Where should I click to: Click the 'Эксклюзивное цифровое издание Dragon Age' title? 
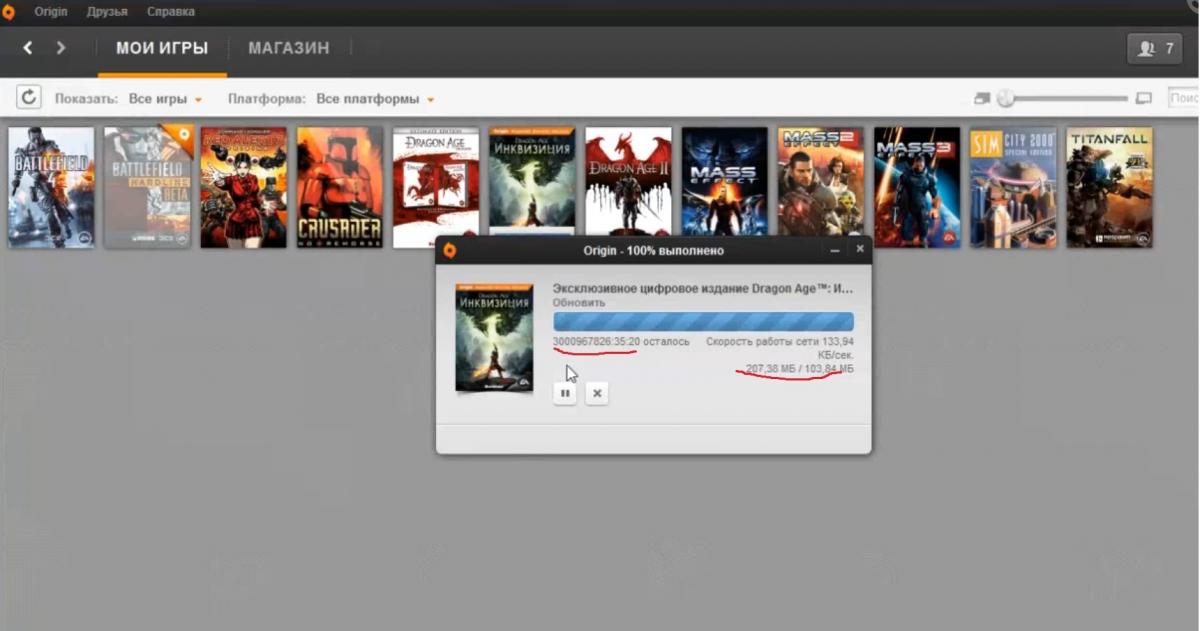coord(703,288)
